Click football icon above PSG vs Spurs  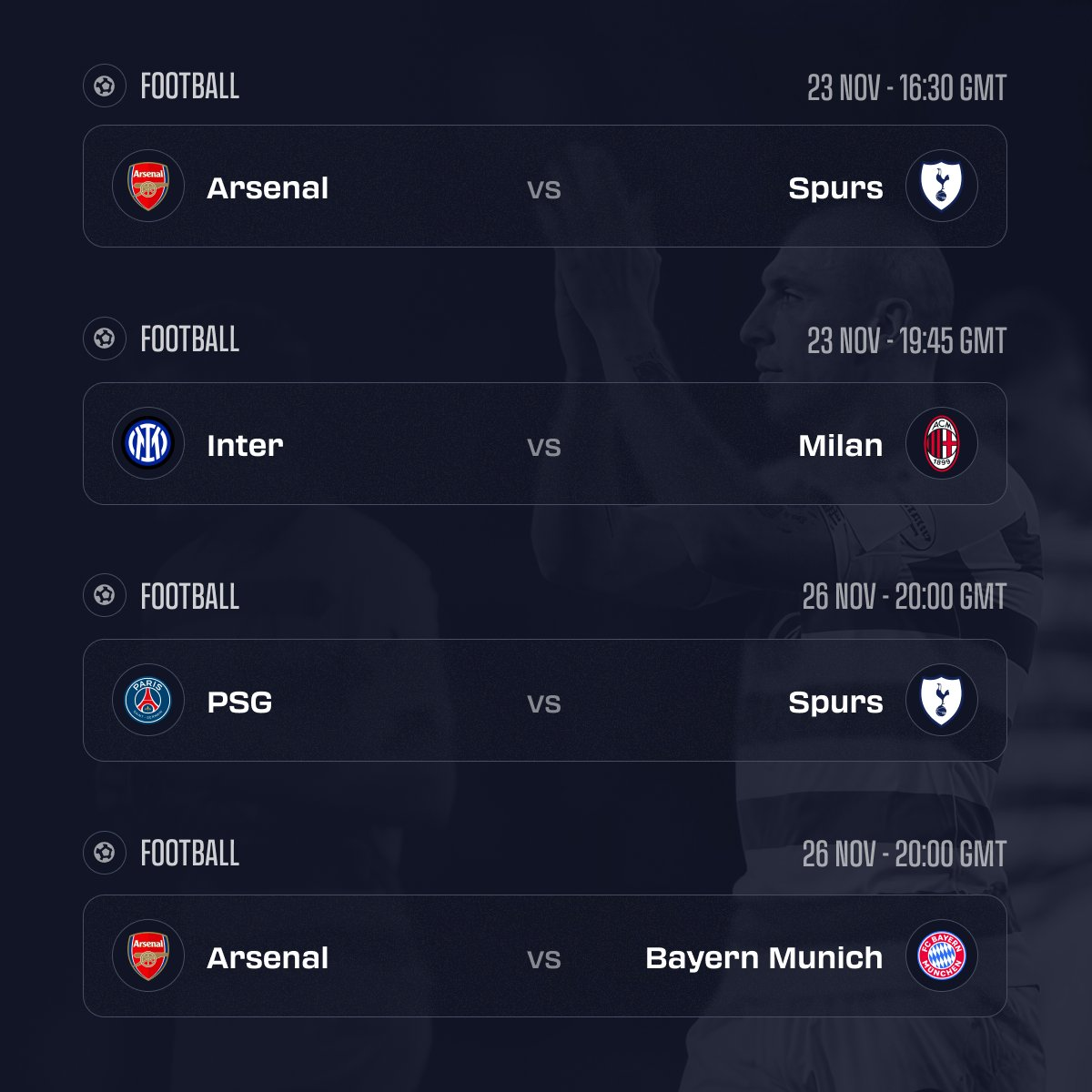(105, 596)
